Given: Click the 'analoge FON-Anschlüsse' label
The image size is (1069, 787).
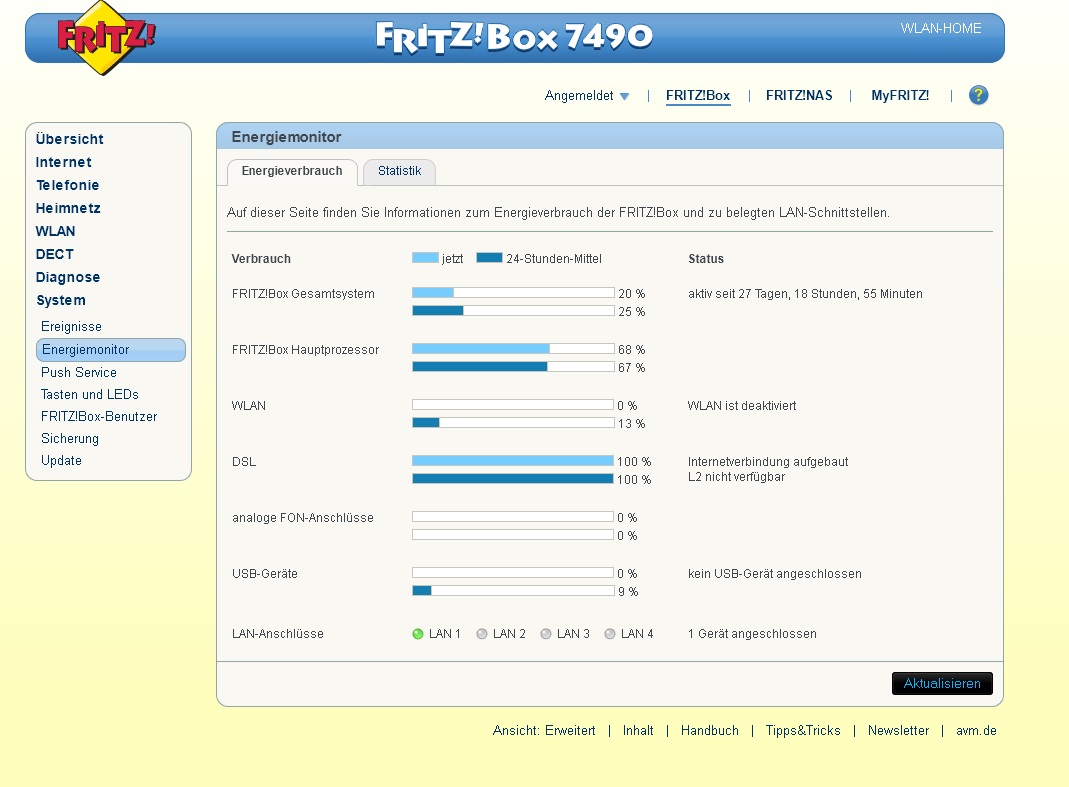Looking at the screenshot, I should [303, 518].
